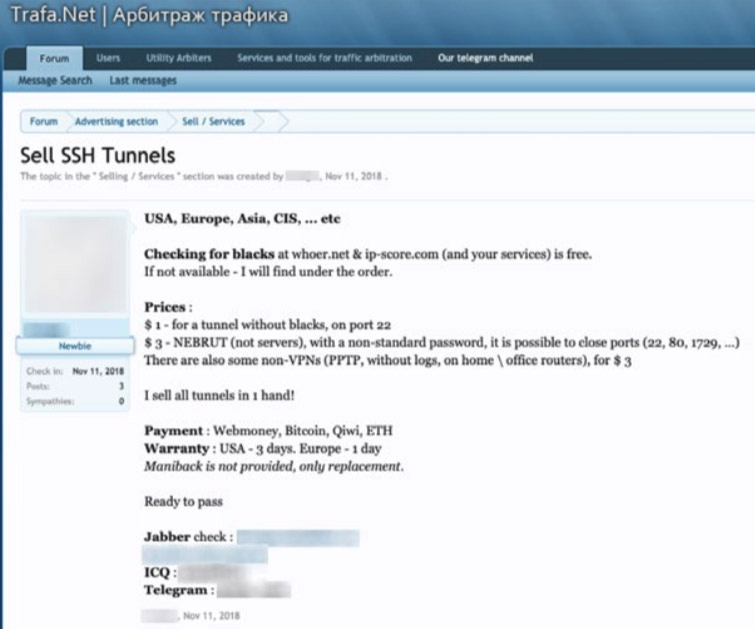Click the Newbie user rank badge
This screenshot has width=755, height=629.
pyautogui.click(x=76, y=345)
